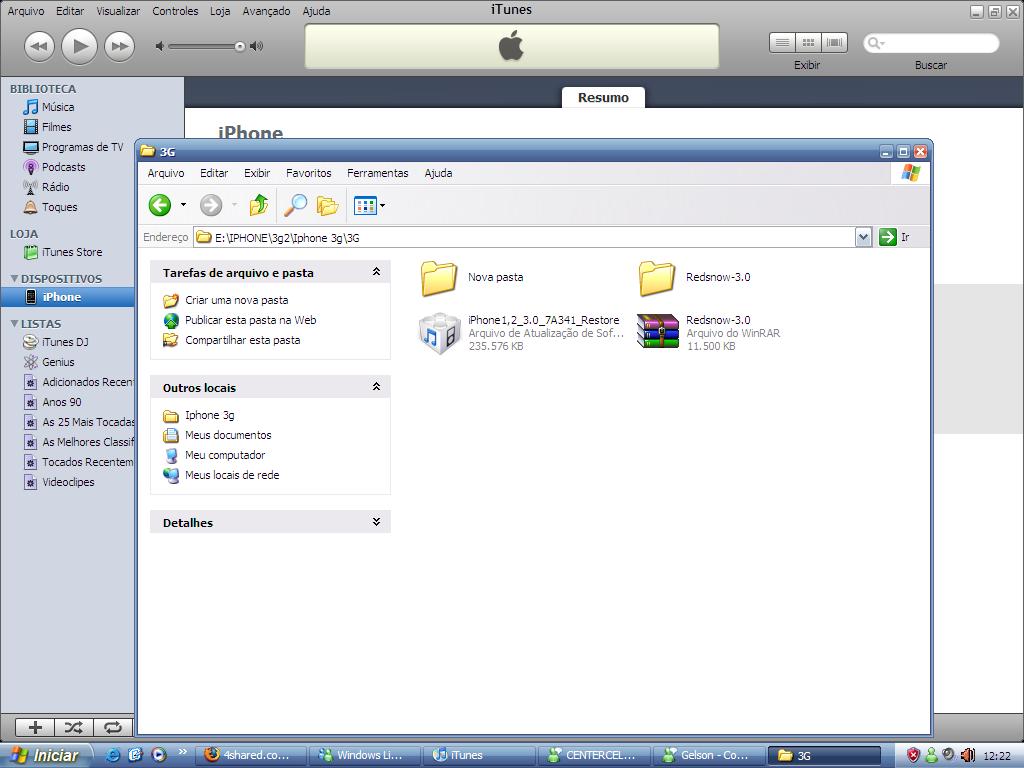The width and height of the screenshot is (1024, 768).
Task: Open the 4shared.co… Firefox taskbar button
Action: (x=252, y=756)
